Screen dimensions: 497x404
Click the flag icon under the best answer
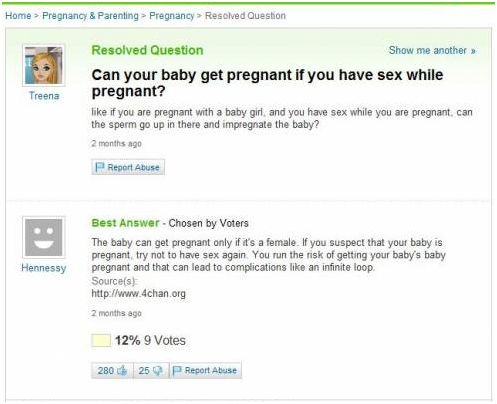177,370
